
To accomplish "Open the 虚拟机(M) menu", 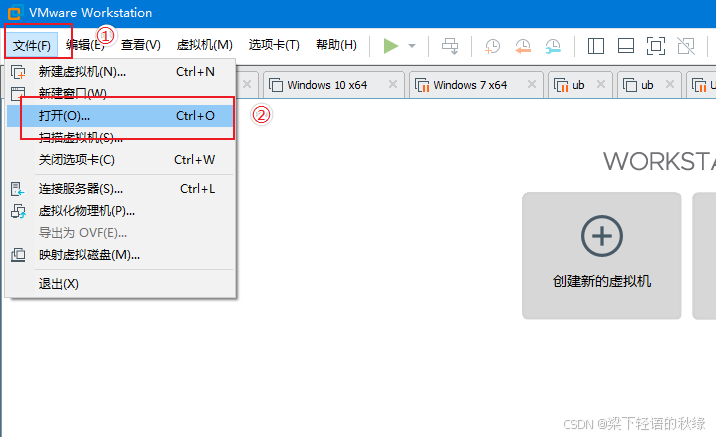I will 205,45.
